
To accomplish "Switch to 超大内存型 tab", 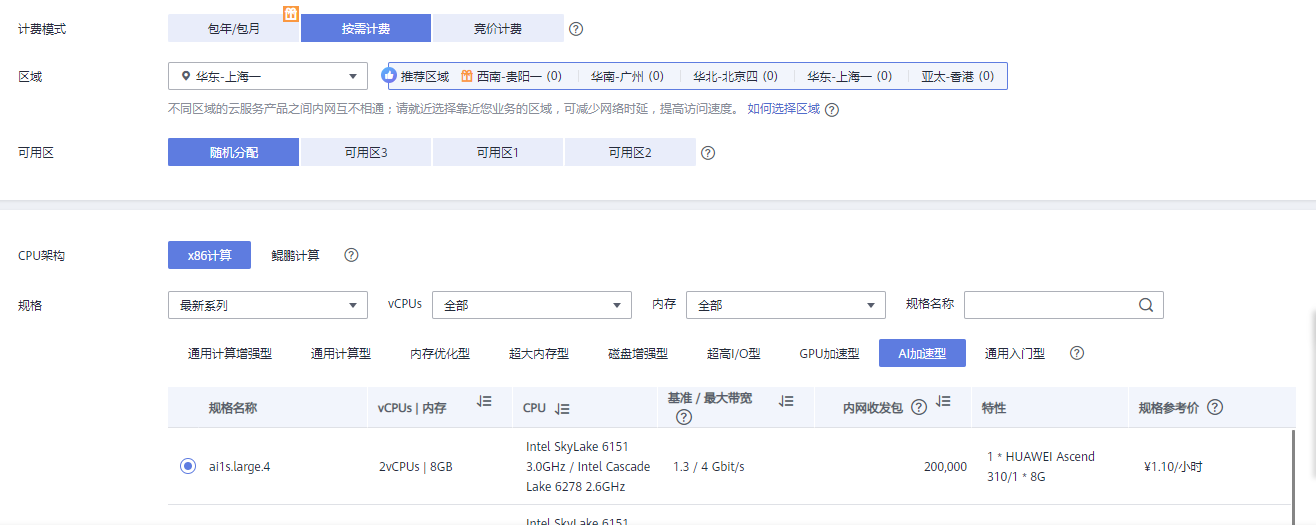I will coord(539,353).
